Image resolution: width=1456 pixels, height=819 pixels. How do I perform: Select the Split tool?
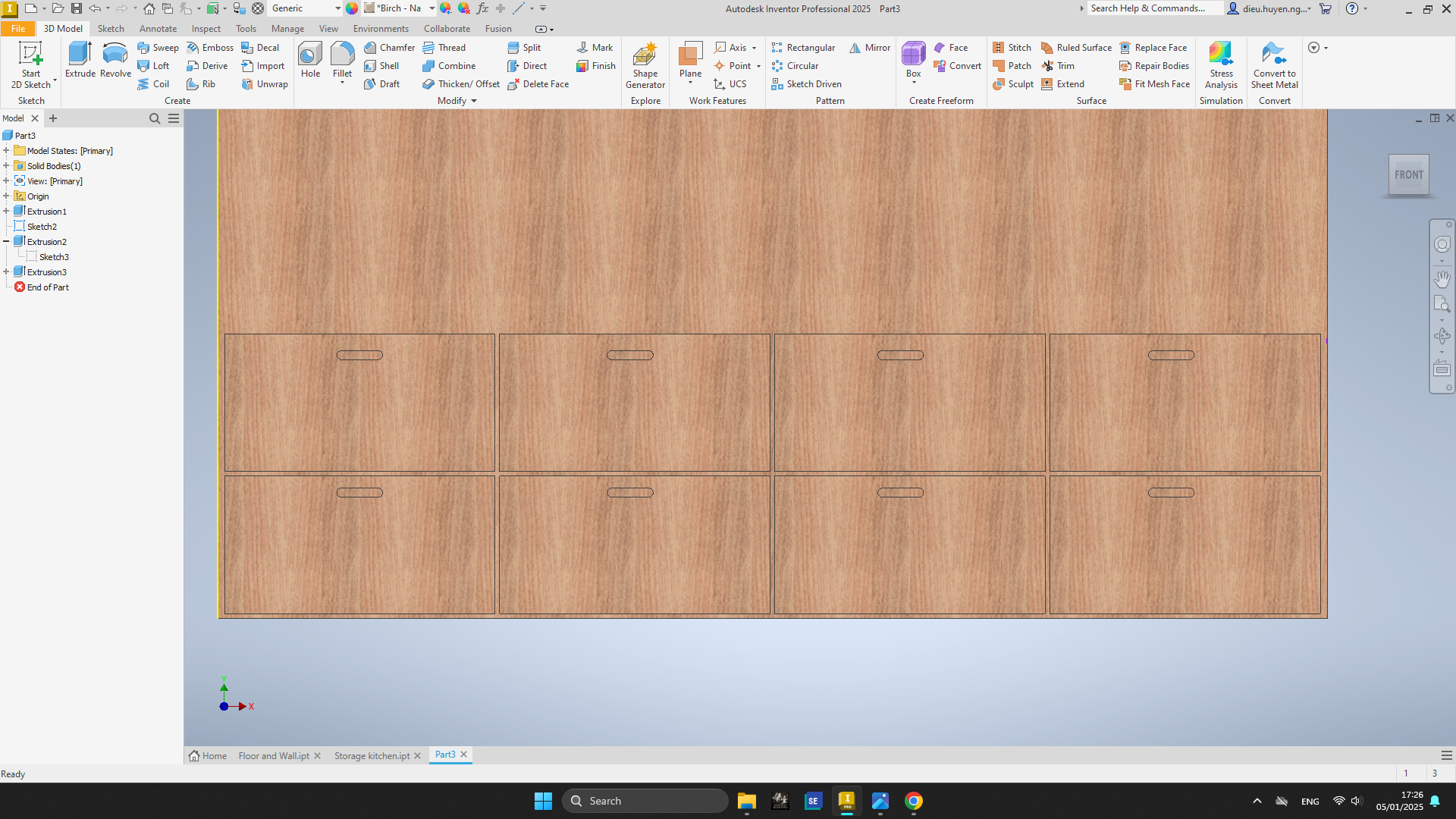pos(524,48)
